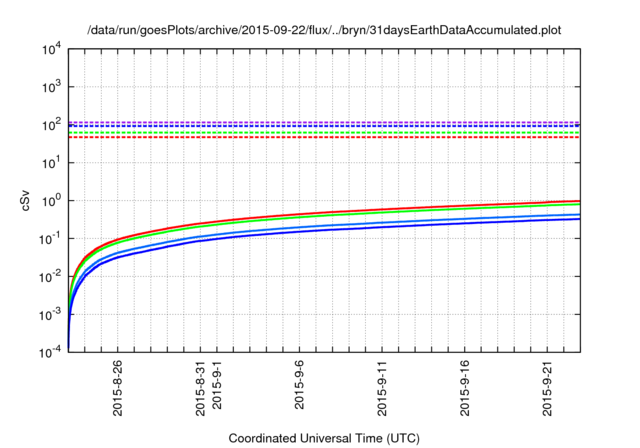Click the 10^-2 y-axis label

51,277
